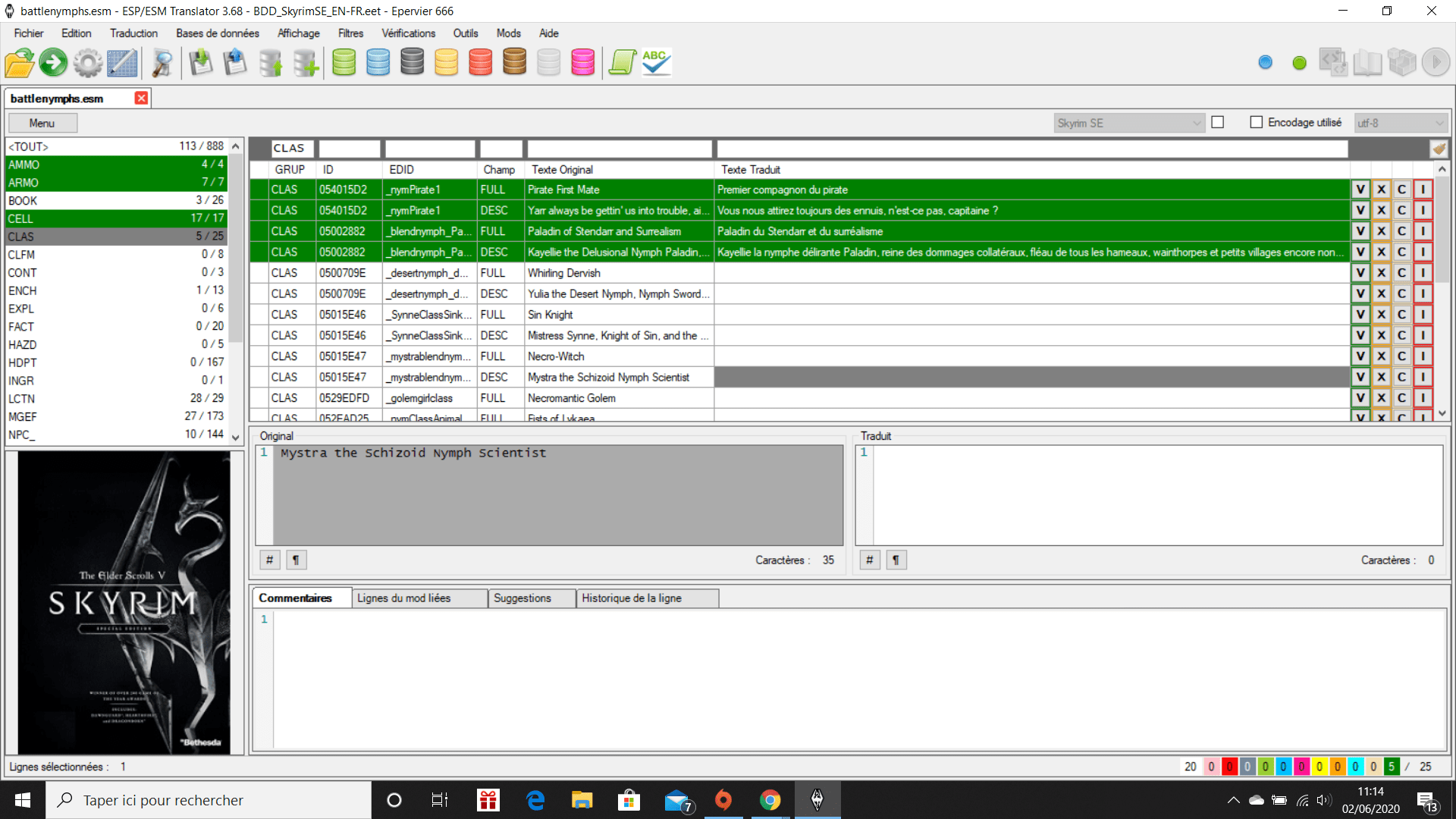Open the utf-8 encoding dropdown
This screenshot has width=1456, height=819.
(1400, 123)
